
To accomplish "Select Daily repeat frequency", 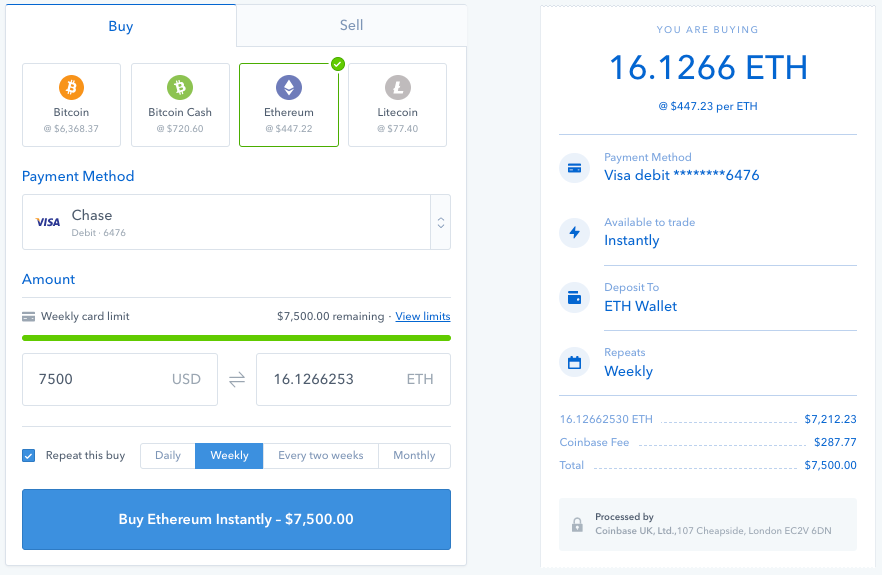I will click(168, 456).
